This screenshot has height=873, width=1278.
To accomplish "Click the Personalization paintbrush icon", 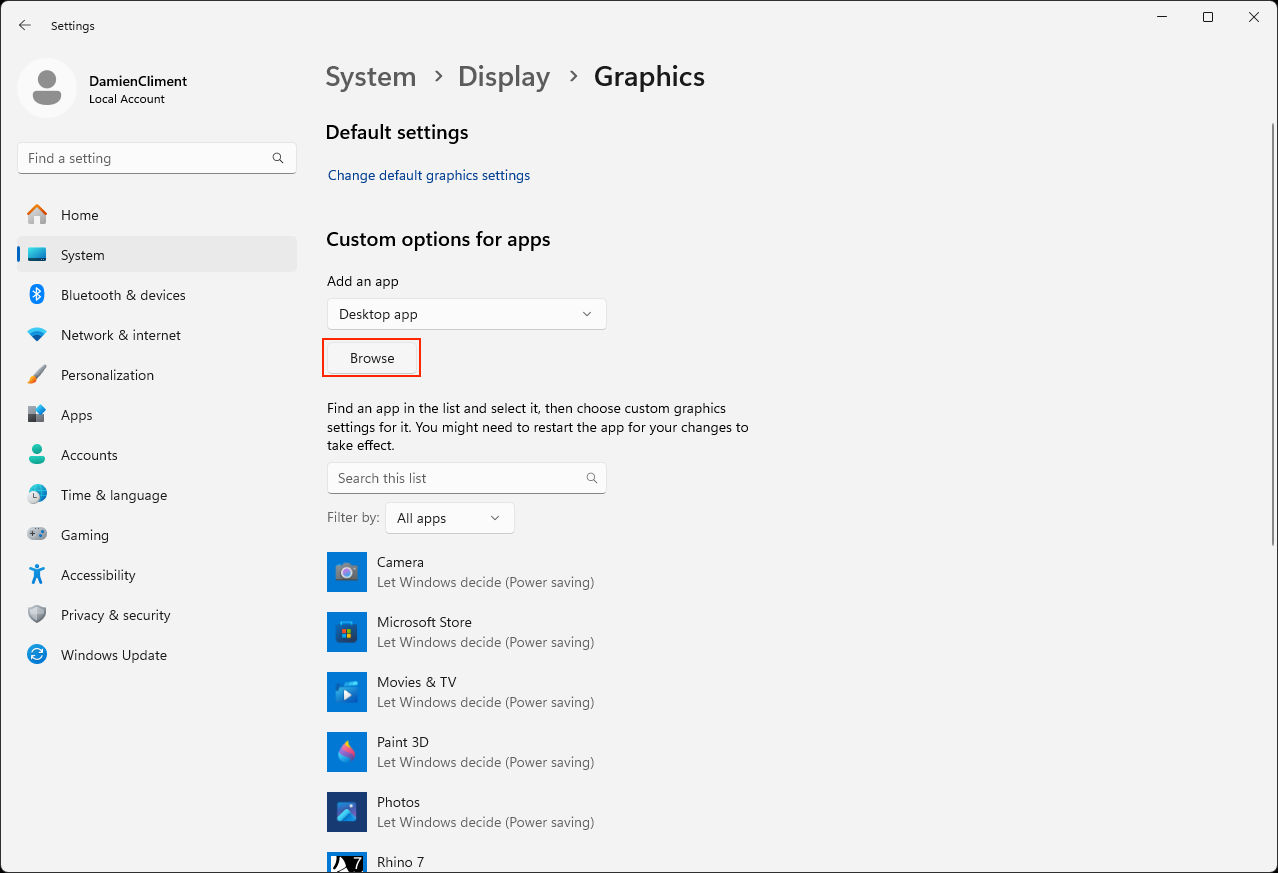I will (37, 375).
